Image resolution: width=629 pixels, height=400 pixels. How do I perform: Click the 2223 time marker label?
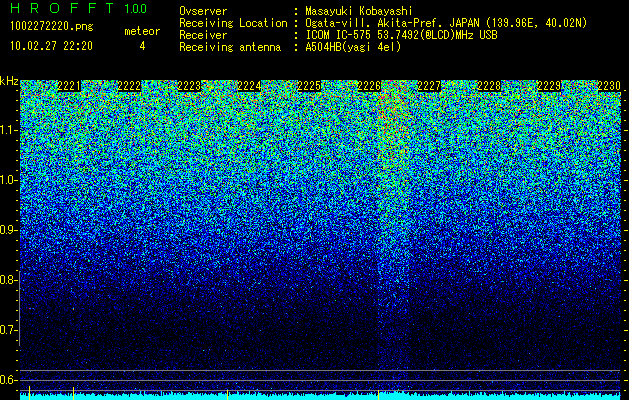pyautogui.click(x=189, y=86)
